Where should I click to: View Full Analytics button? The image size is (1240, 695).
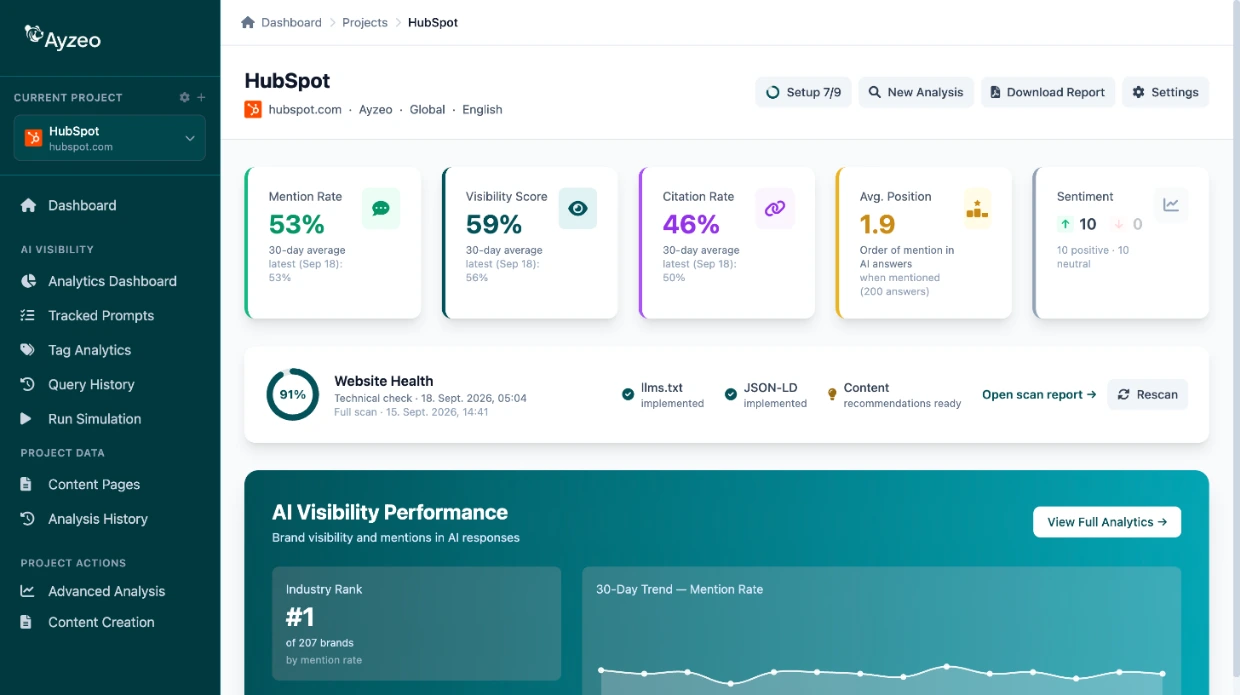click(x=1107, y=522)
